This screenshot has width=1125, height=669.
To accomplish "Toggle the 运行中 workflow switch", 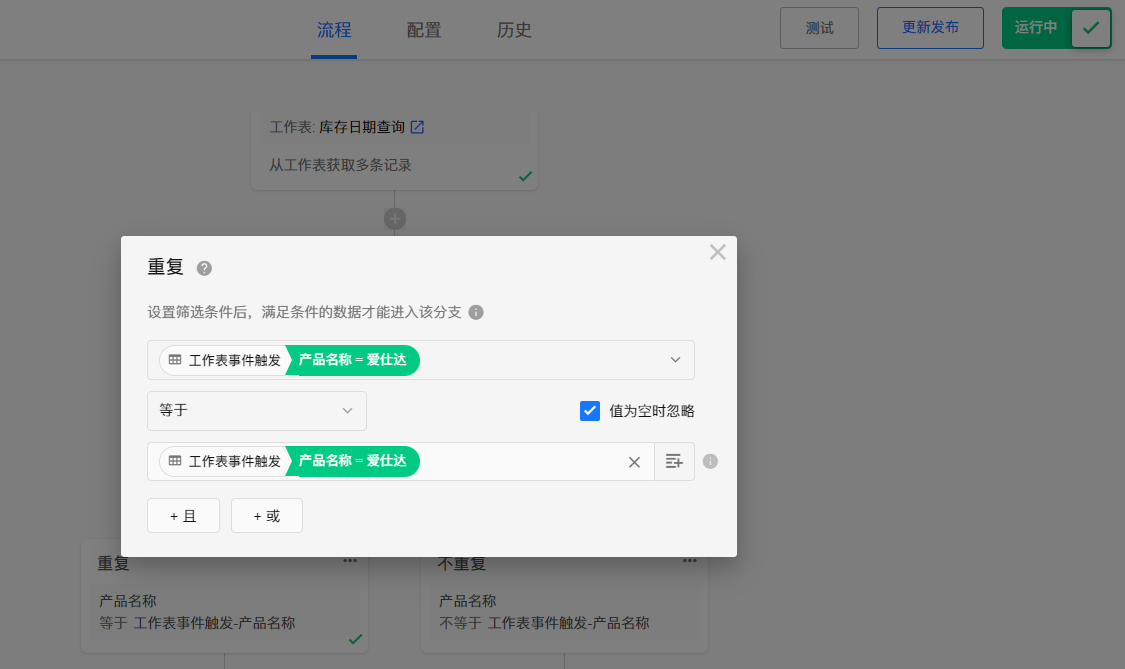I will (1090, 28).
